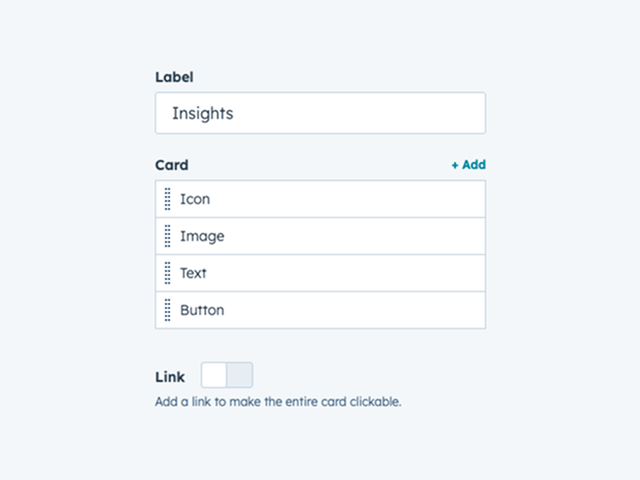This screenshot has width=640, height=480.
Task: Click the drag handle on Text row
Action: [x=167, y=273]
